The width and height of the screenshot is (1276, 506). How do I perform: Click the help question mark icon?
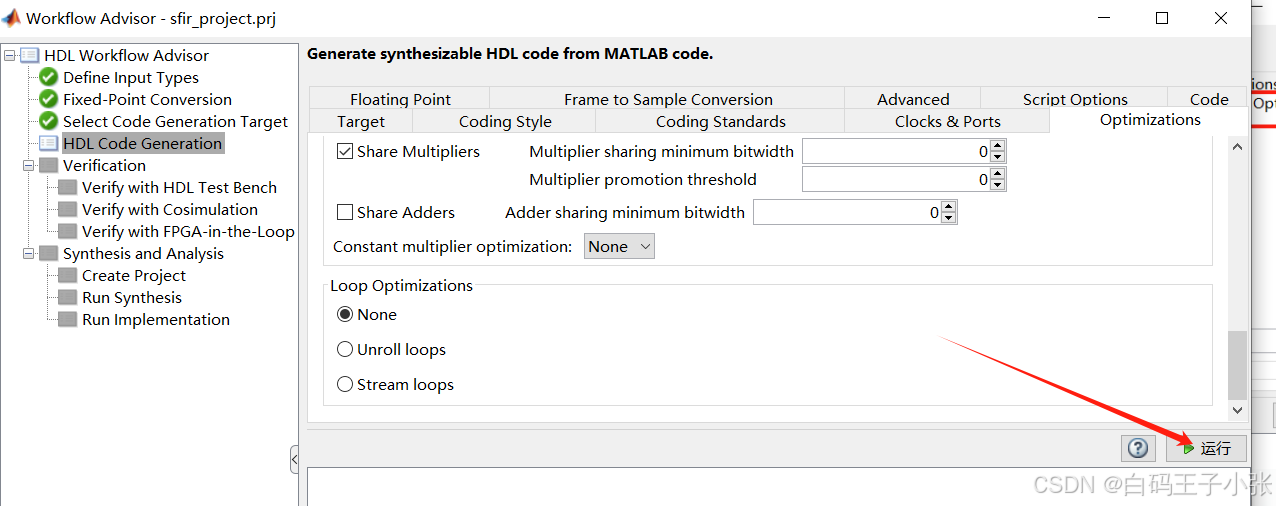(x=1137, y=448)
